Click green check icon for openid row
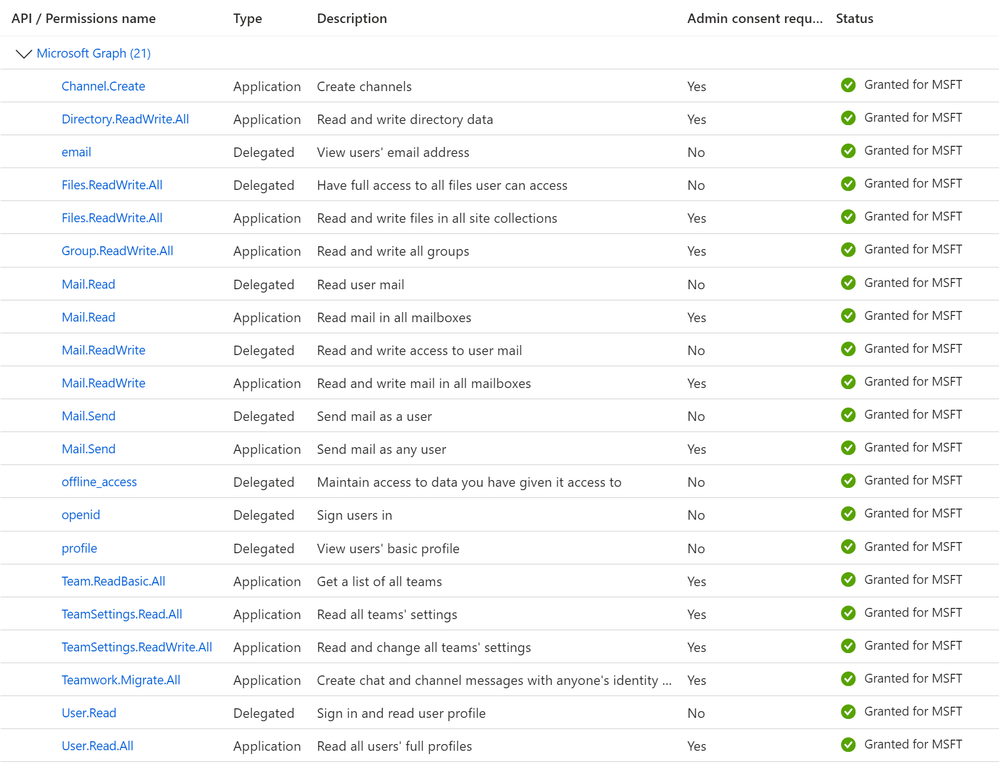This screenshot has height=776, width=999. pyautogui.click(x=848, y=514)
